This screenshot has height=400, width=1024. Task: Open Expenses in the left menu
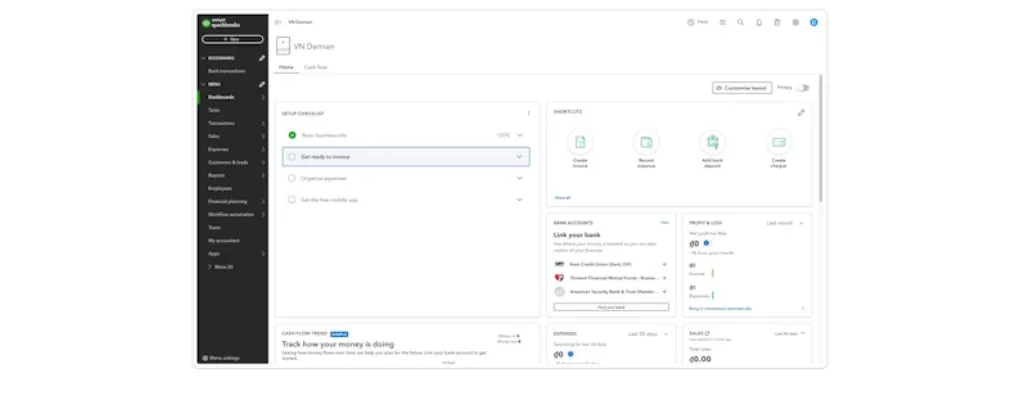coord(218,149)
